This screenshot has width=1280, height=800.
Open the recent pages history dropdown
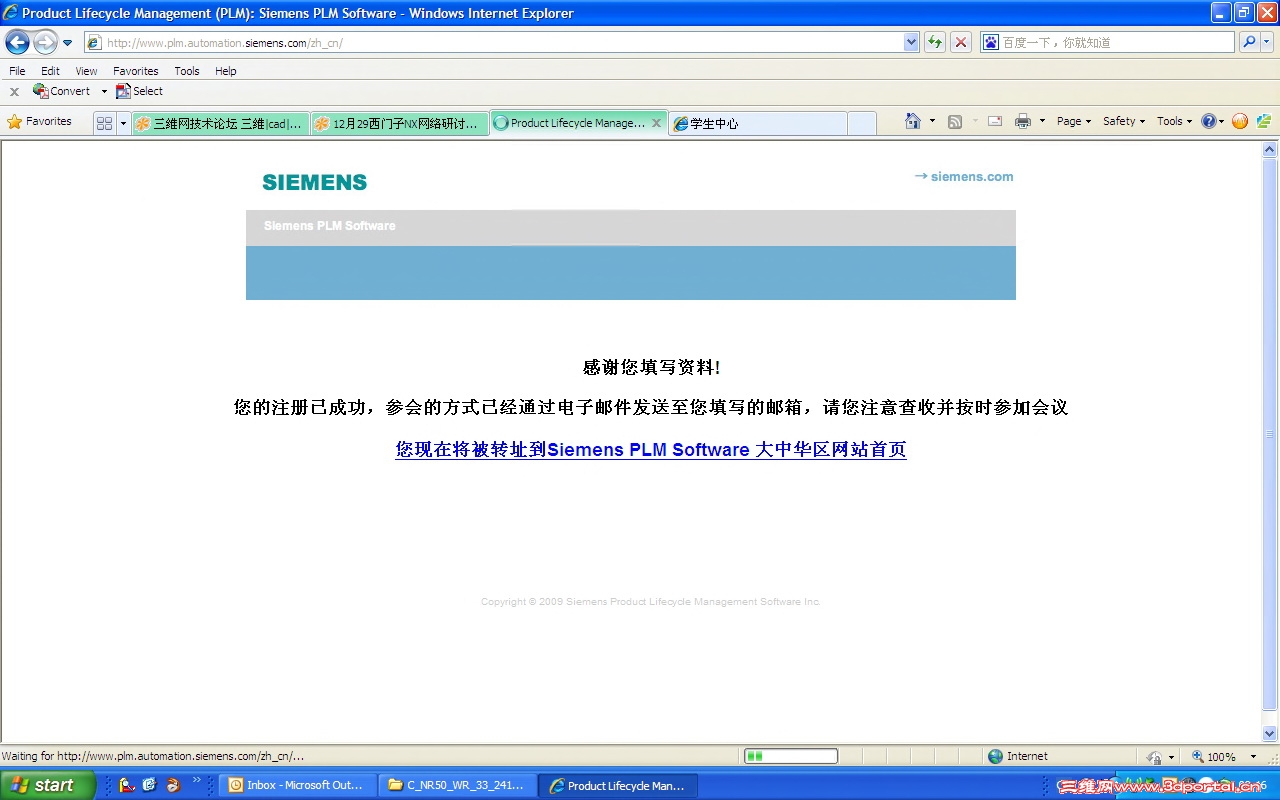click(67, 43)
